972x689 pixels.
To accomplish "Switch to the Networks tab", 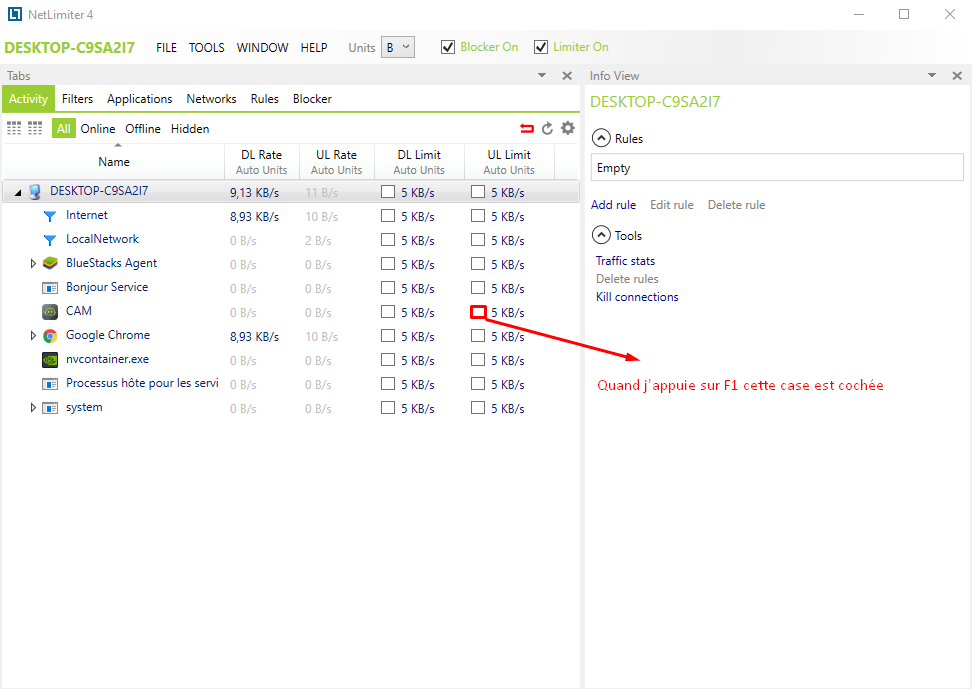I will tap(211, 99).
